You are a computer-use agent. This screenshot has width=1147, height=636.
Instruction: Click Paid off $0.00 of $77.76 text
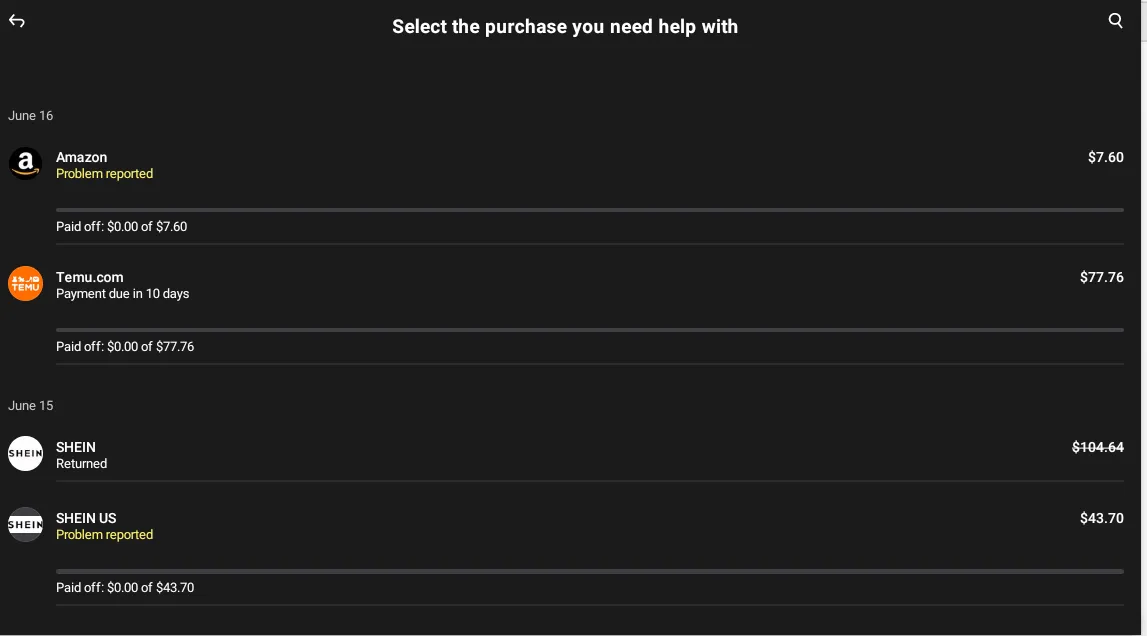125,347
